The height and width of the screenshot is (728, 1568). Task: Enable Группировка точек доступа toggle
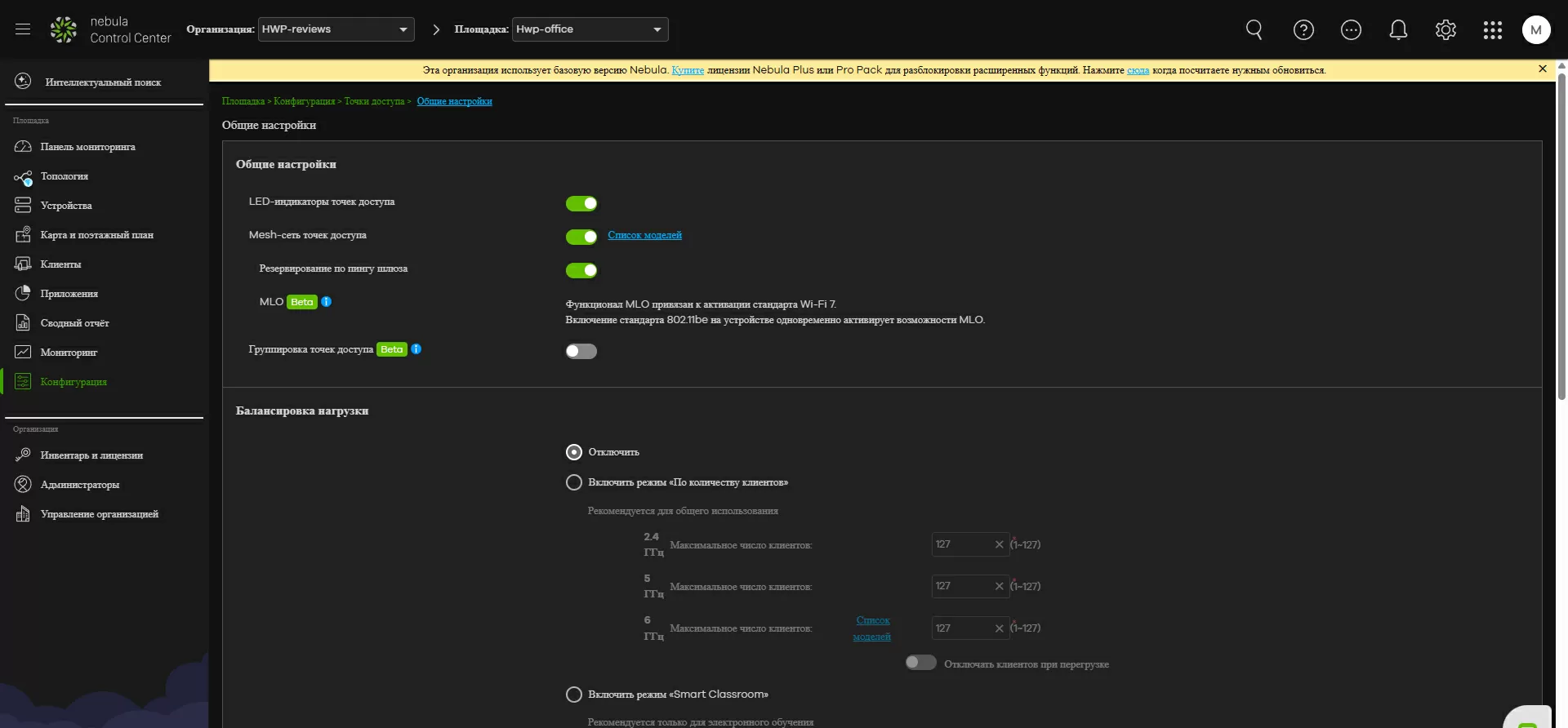pos(581,351)
